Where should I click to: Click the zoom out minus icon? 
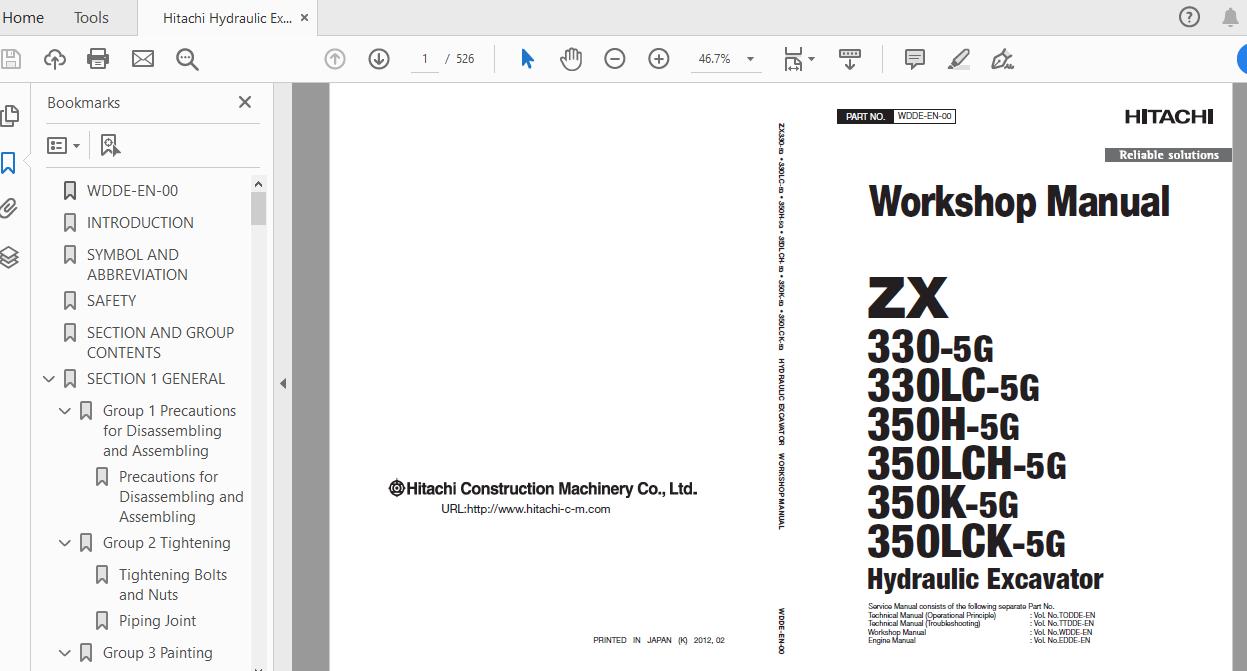click(615, 59)
